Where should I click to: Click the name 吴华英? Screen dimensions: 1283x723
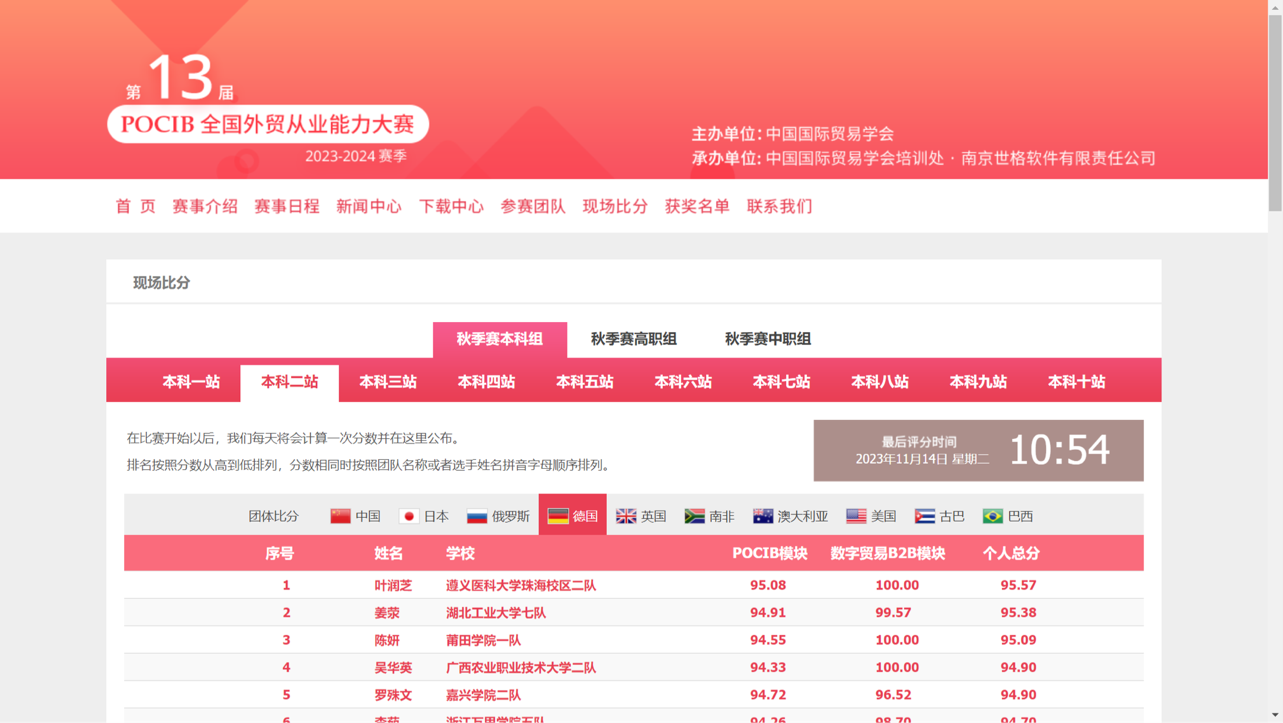coord(393,667)
